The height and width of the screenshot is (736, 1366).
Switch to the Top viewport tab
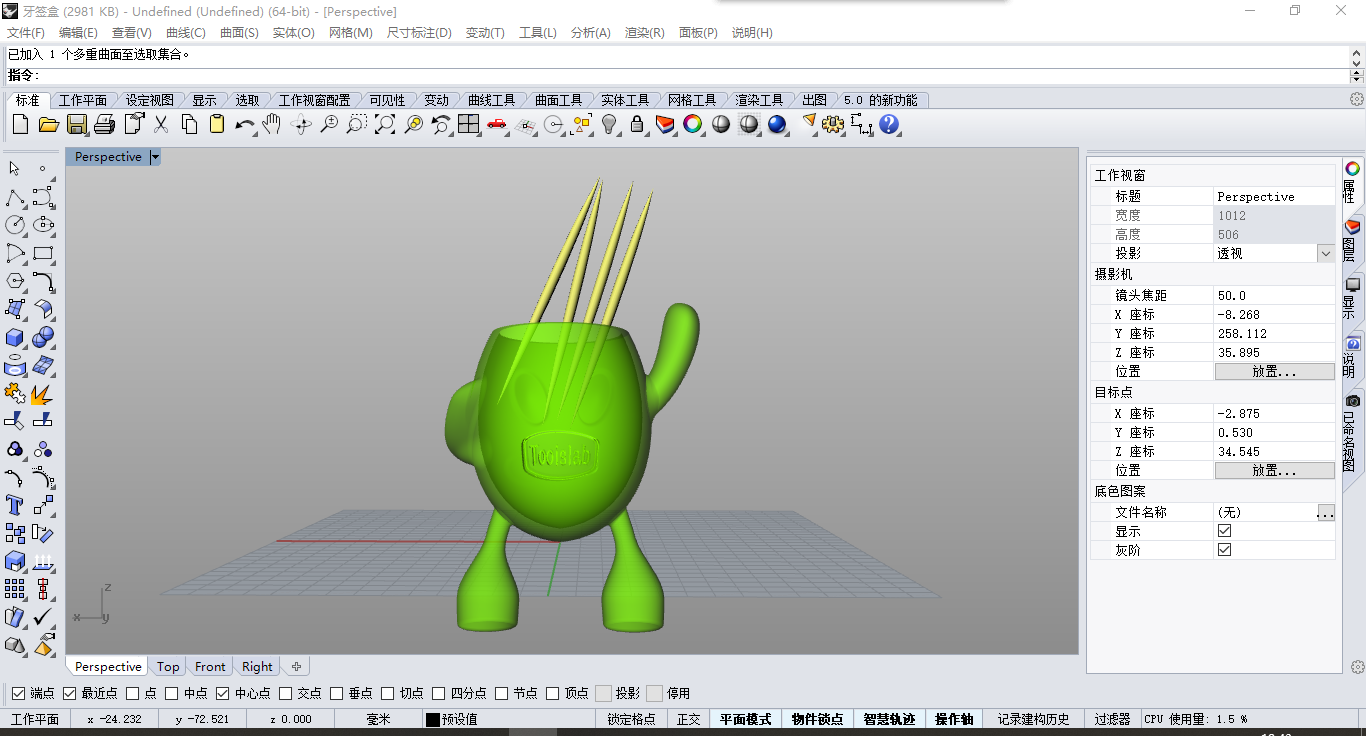(168, 666)
